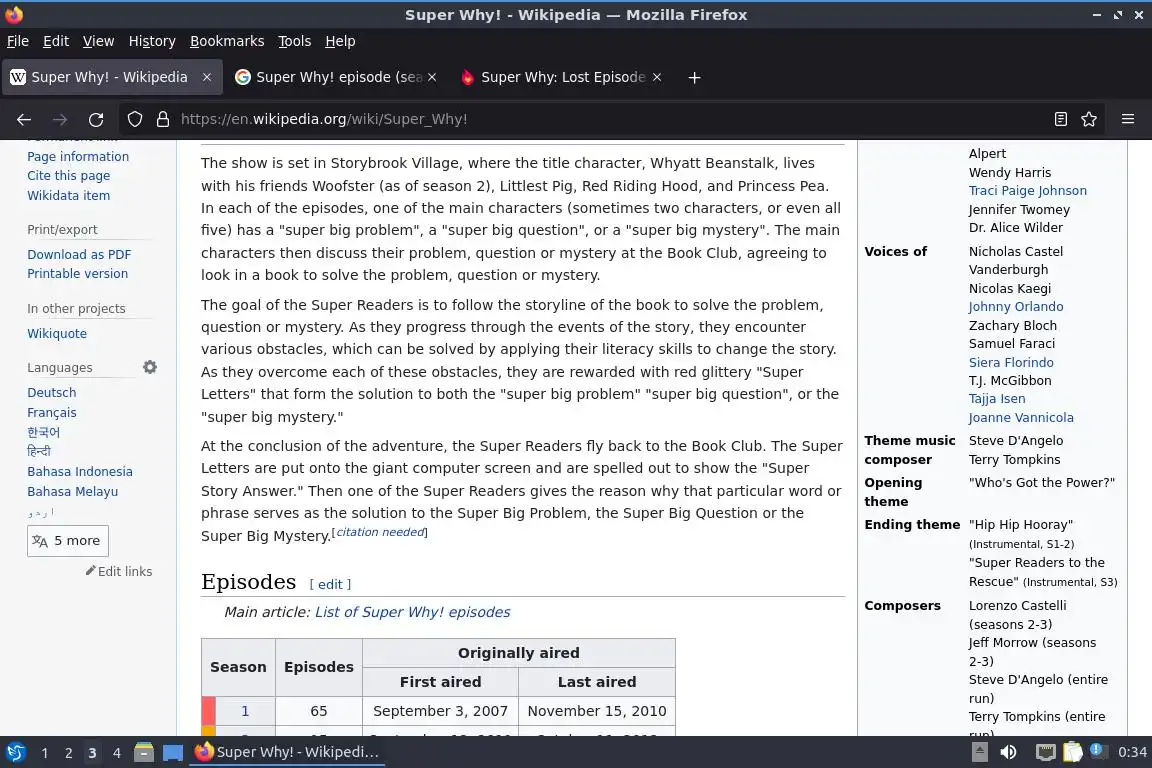
Task: Close the Super Why! episode search tab
Action: point(432,77)
